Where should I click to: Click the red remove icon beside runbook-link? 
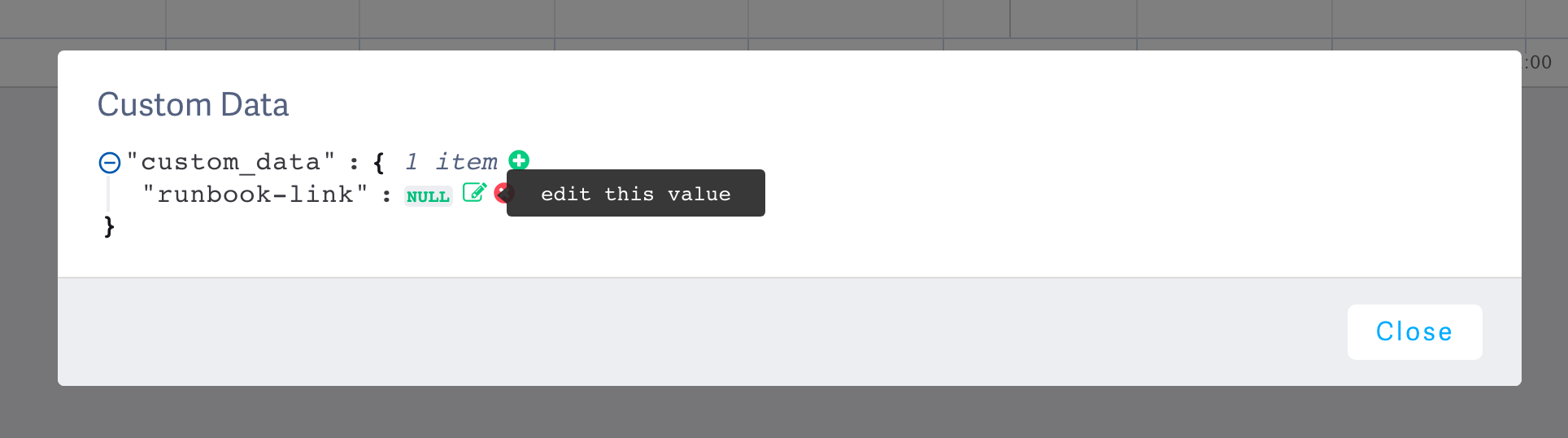500,194
